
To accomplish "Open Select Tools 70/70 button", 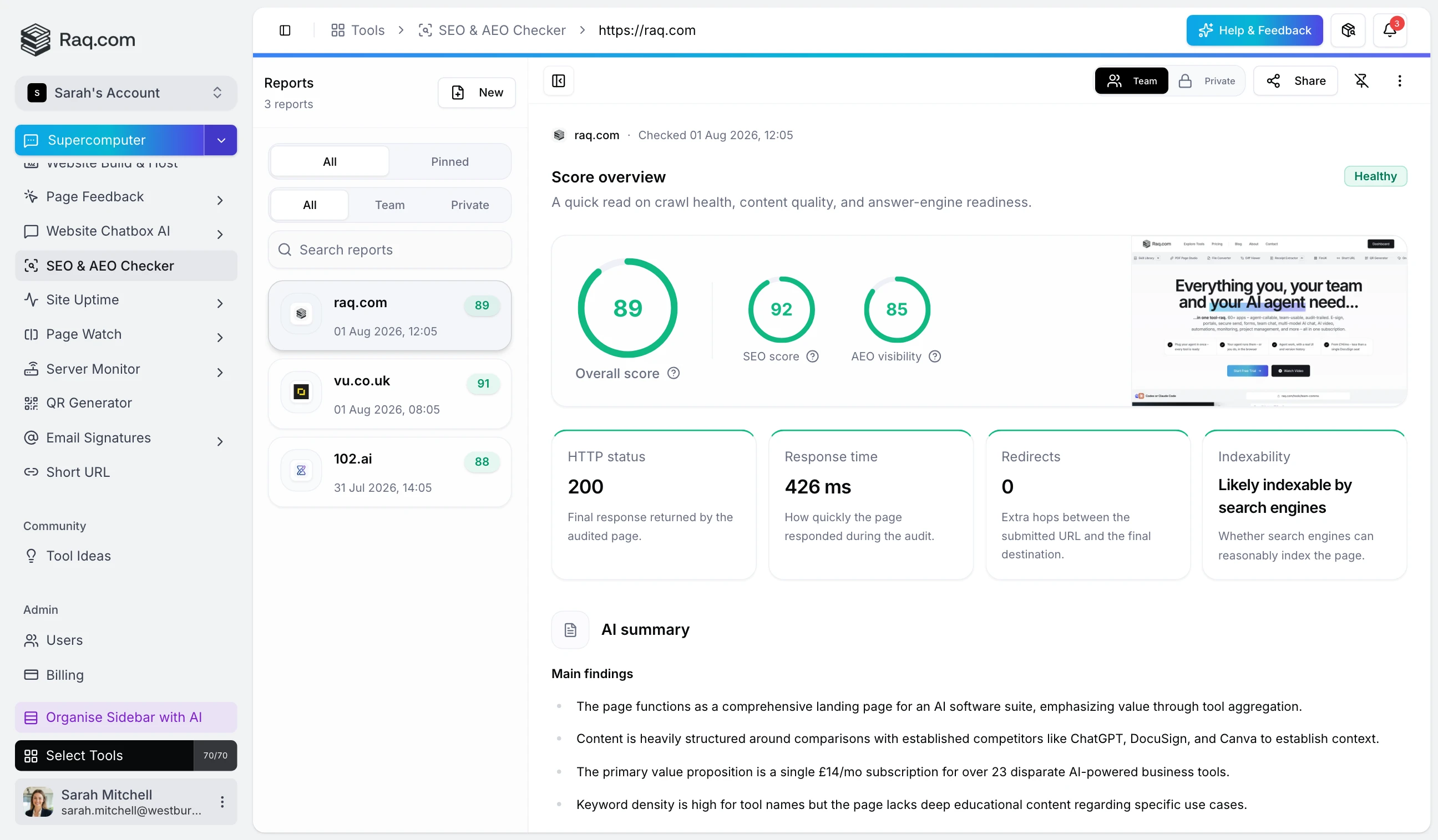I will pos(125,756).
